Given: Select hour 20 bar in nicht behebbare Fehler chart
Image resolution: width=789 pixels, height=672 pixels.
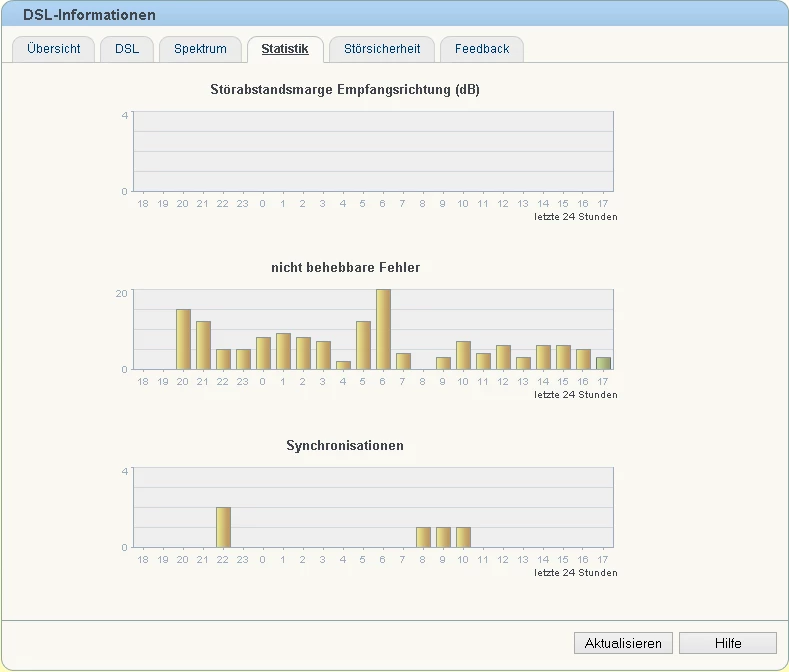Looking at the screenshot, I should [183, 340].
